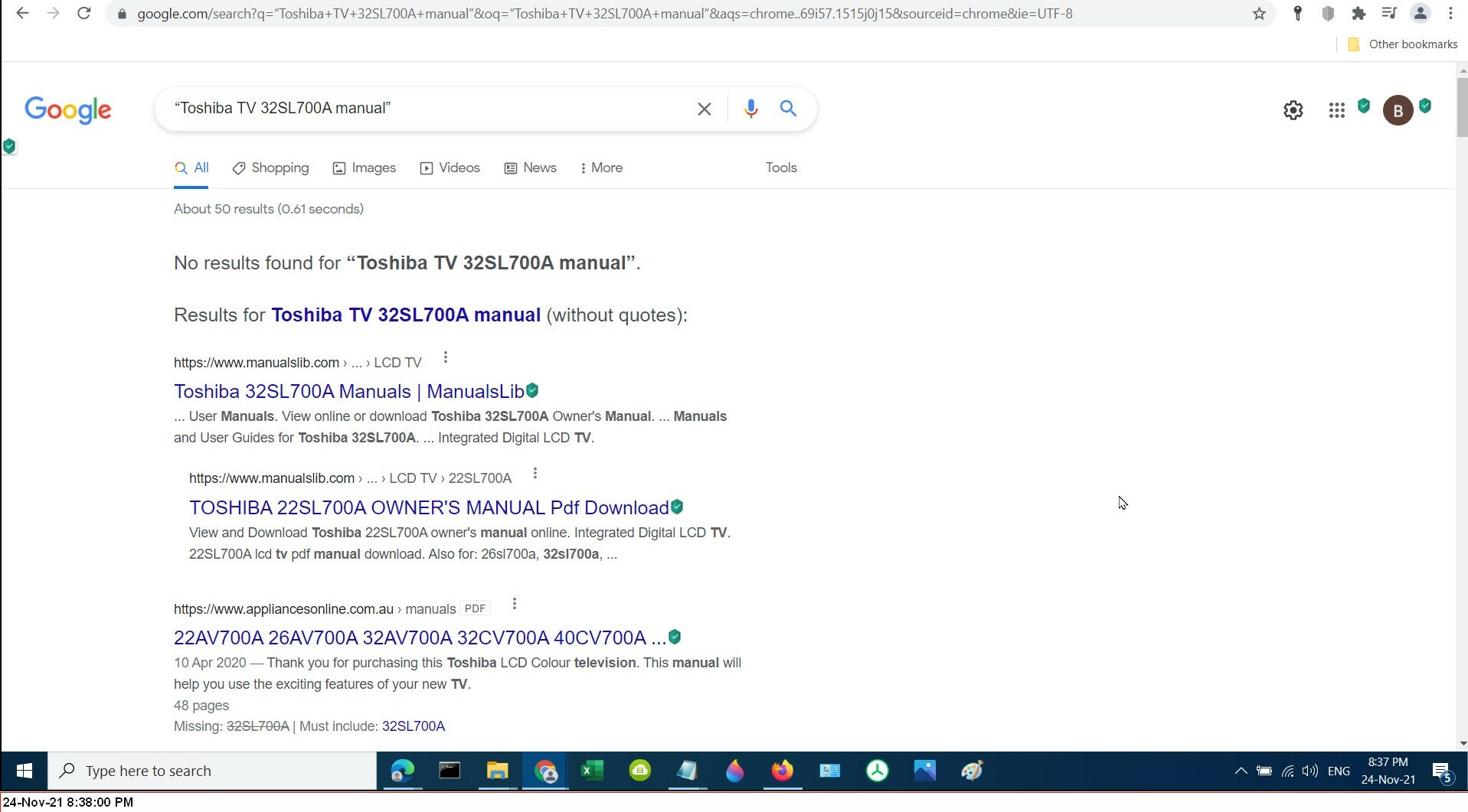Open Chrome profile avatar
1468x812 pixels.
click(1420, 13)
